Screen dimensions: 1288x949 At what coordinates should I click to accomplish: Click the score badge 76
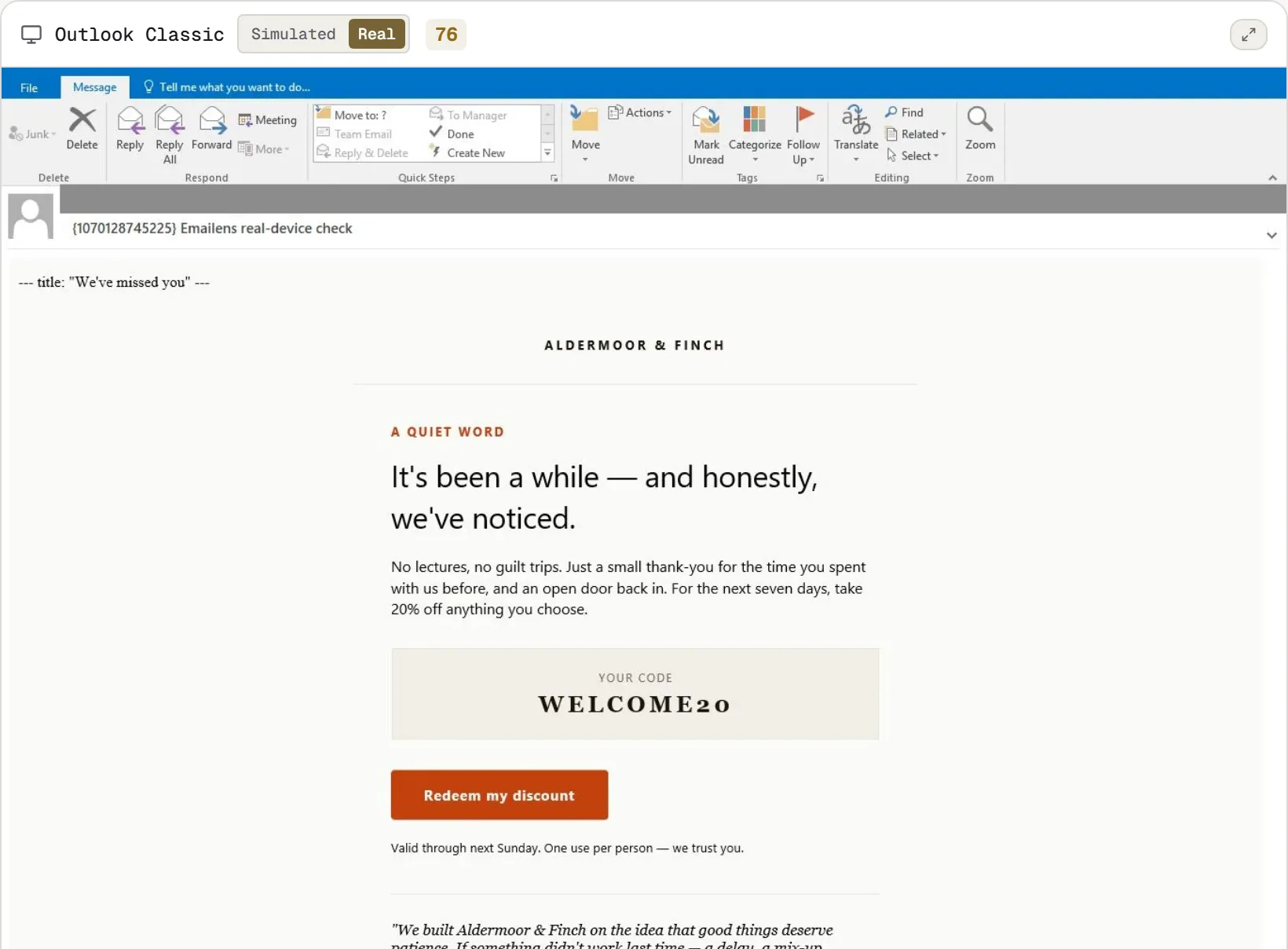coord(446,35)
